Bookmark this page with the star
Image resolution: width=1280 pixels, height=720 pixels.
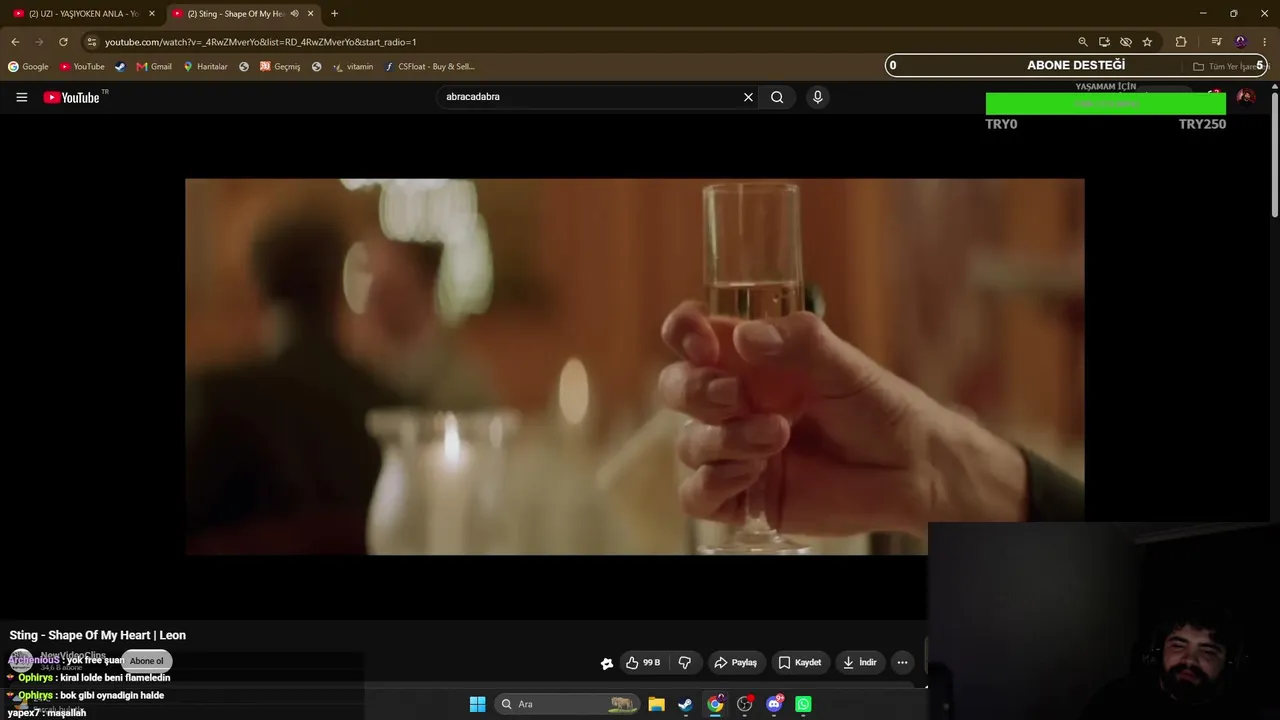tap(1147, 42)
